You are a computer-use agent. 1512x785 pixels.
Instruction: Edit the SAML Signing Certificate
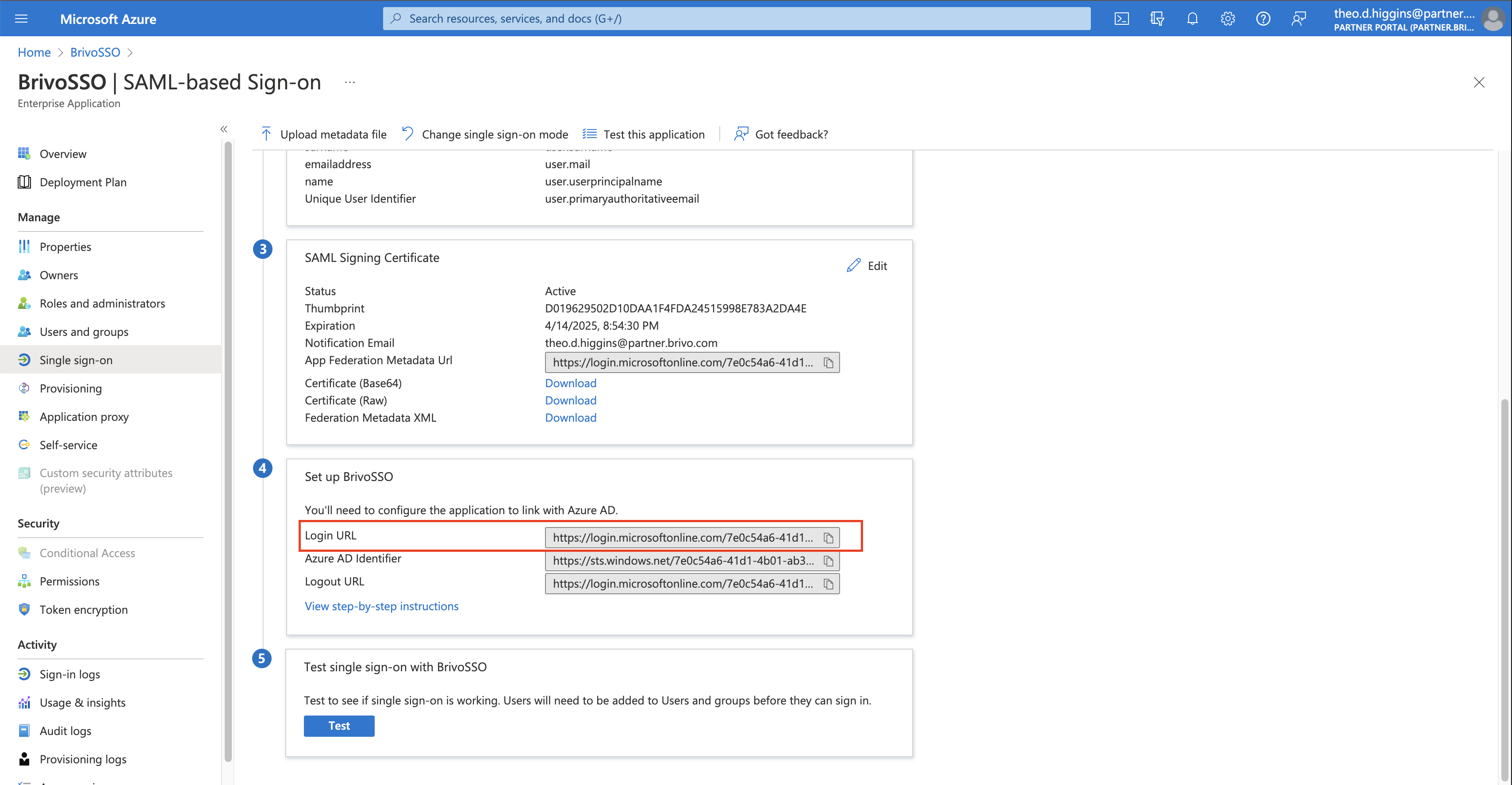pos(867,266)
